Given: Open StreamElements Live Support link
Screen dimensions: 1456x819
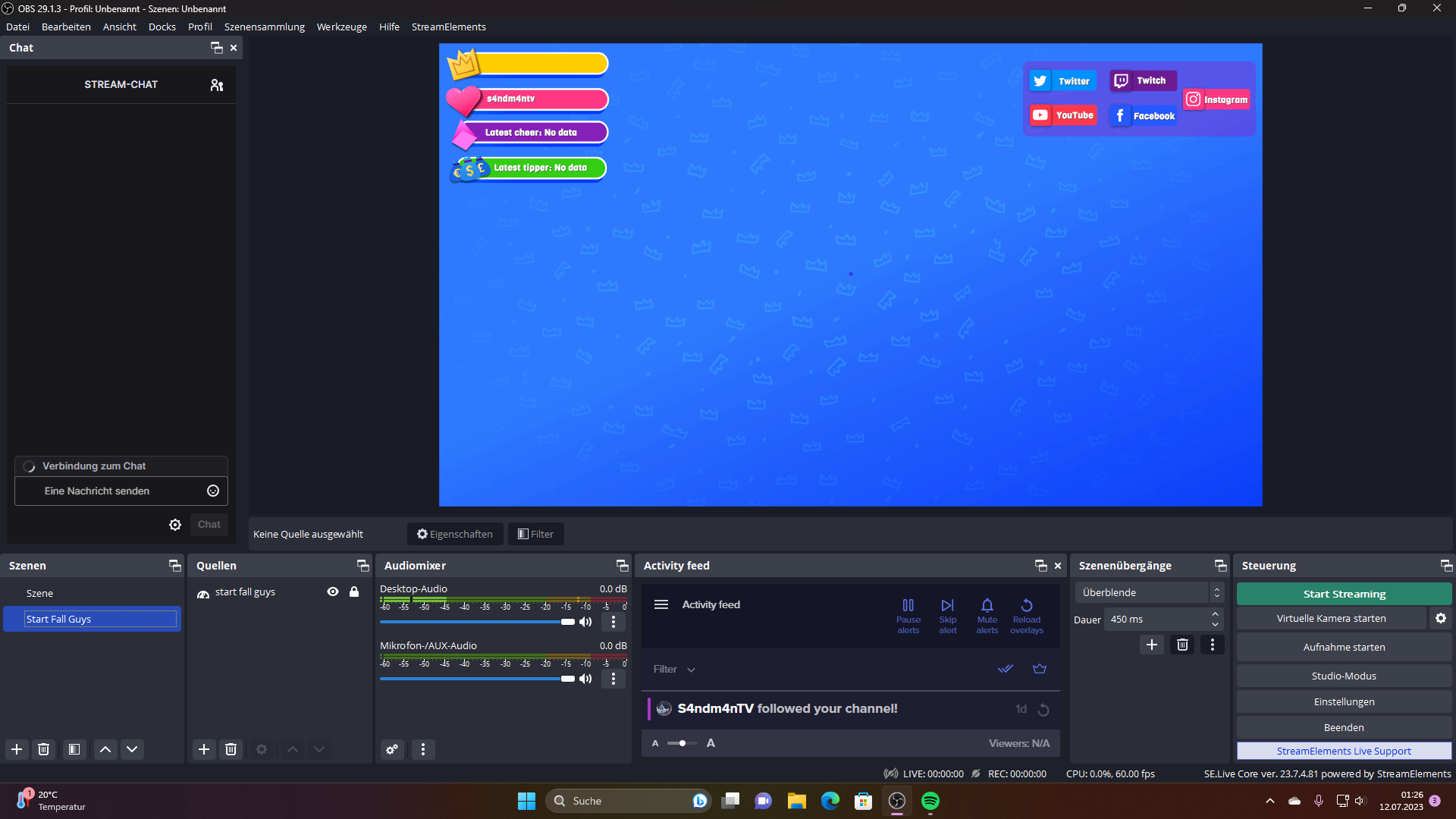Looking at the screenshot, I should point(1344,751).
